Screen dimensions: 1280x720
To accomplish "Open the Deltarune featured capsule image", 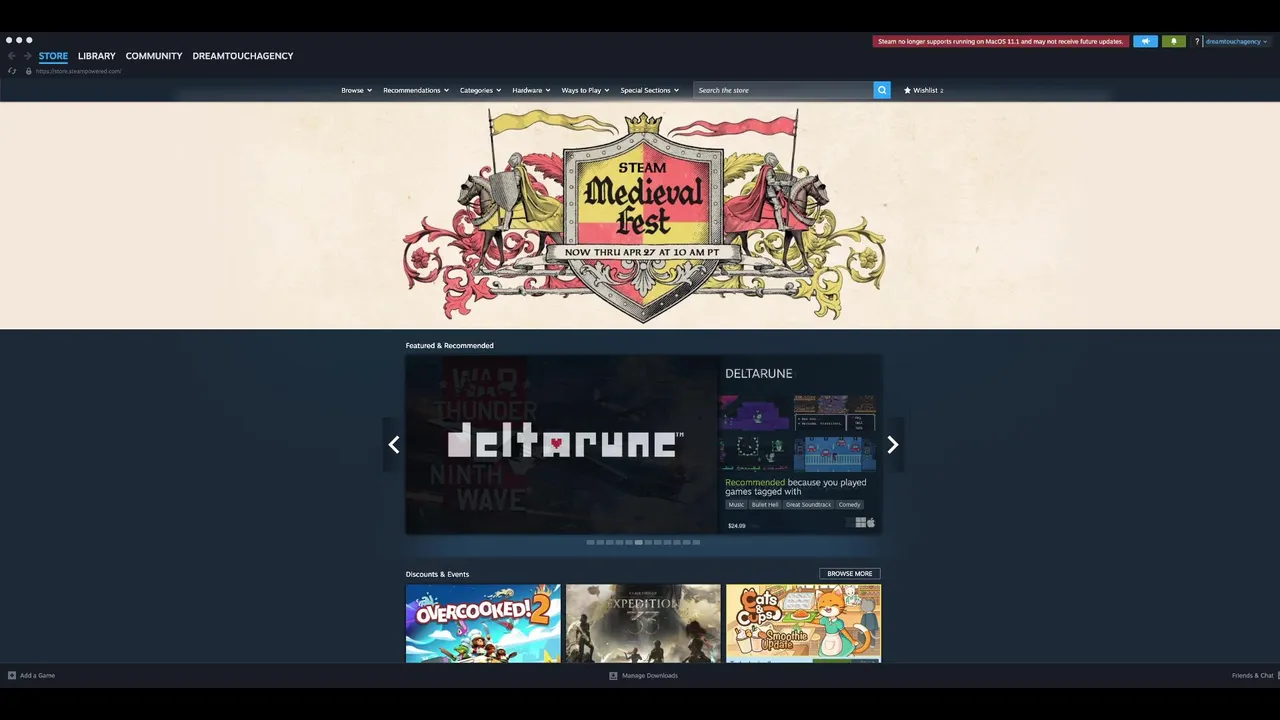I will tap(562, 444).
